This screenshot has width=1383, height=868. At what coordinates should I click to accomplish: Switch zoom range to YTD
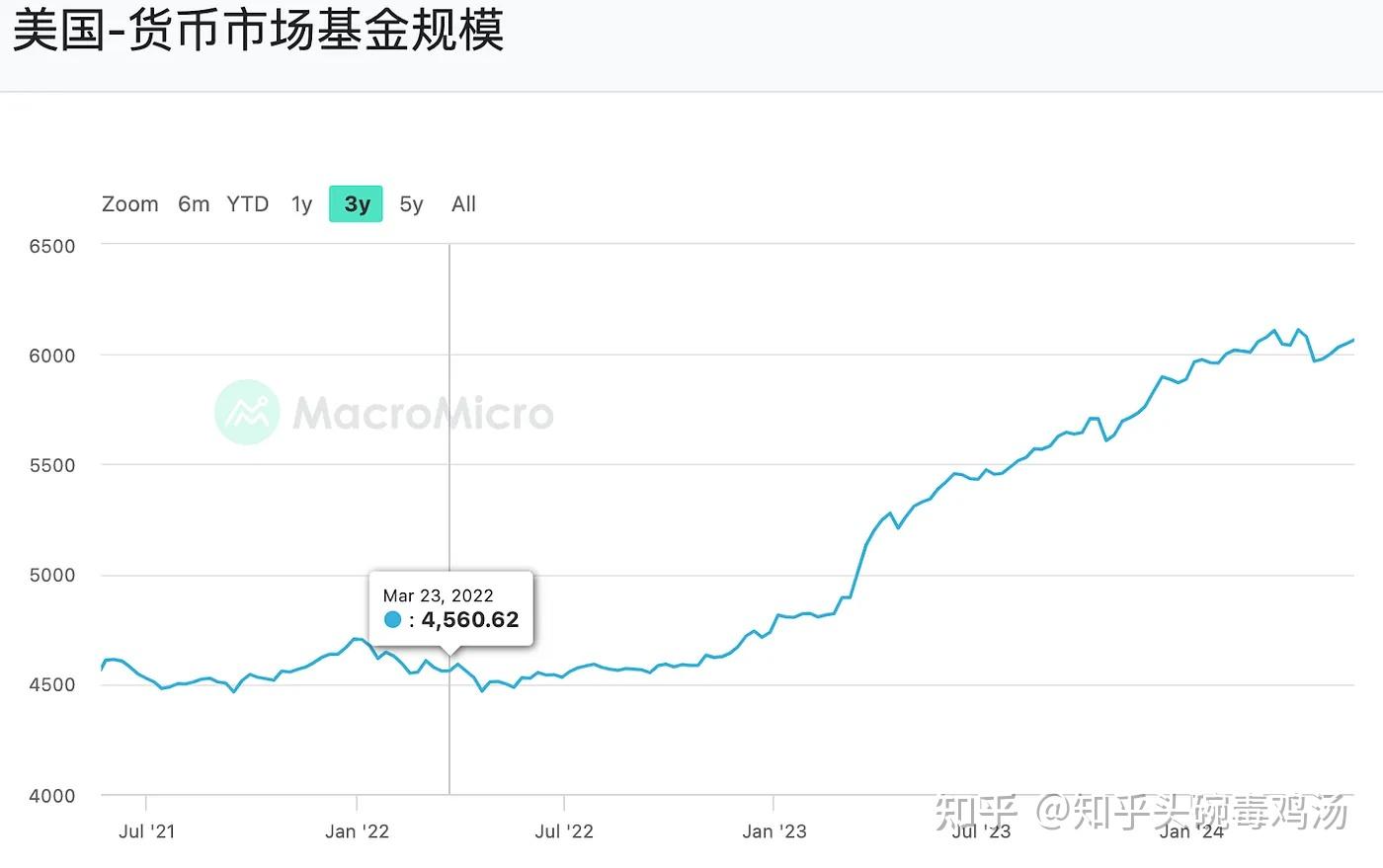click(x=247, y=204)
